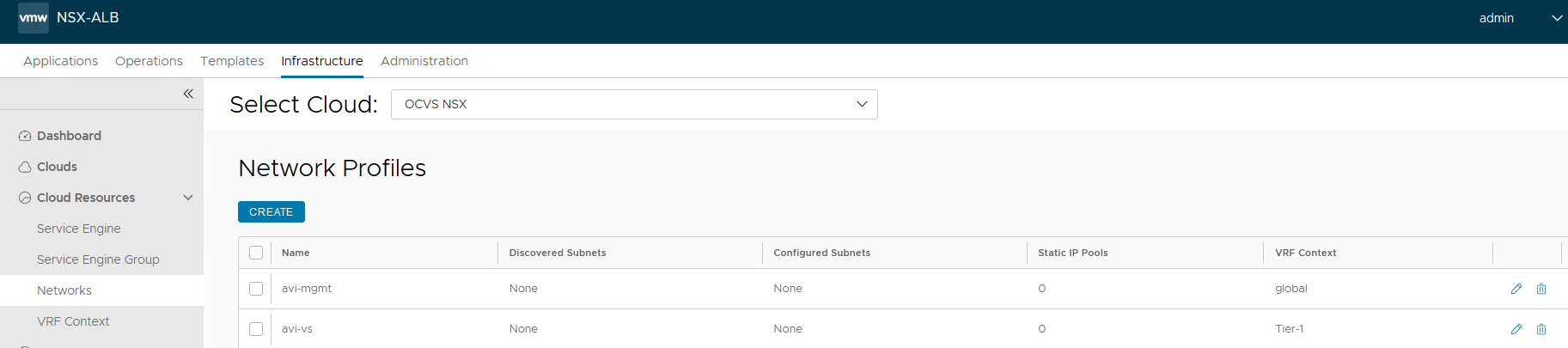Click the avi-vs network name
1568x348 pixels.
(x=297, y=329)
